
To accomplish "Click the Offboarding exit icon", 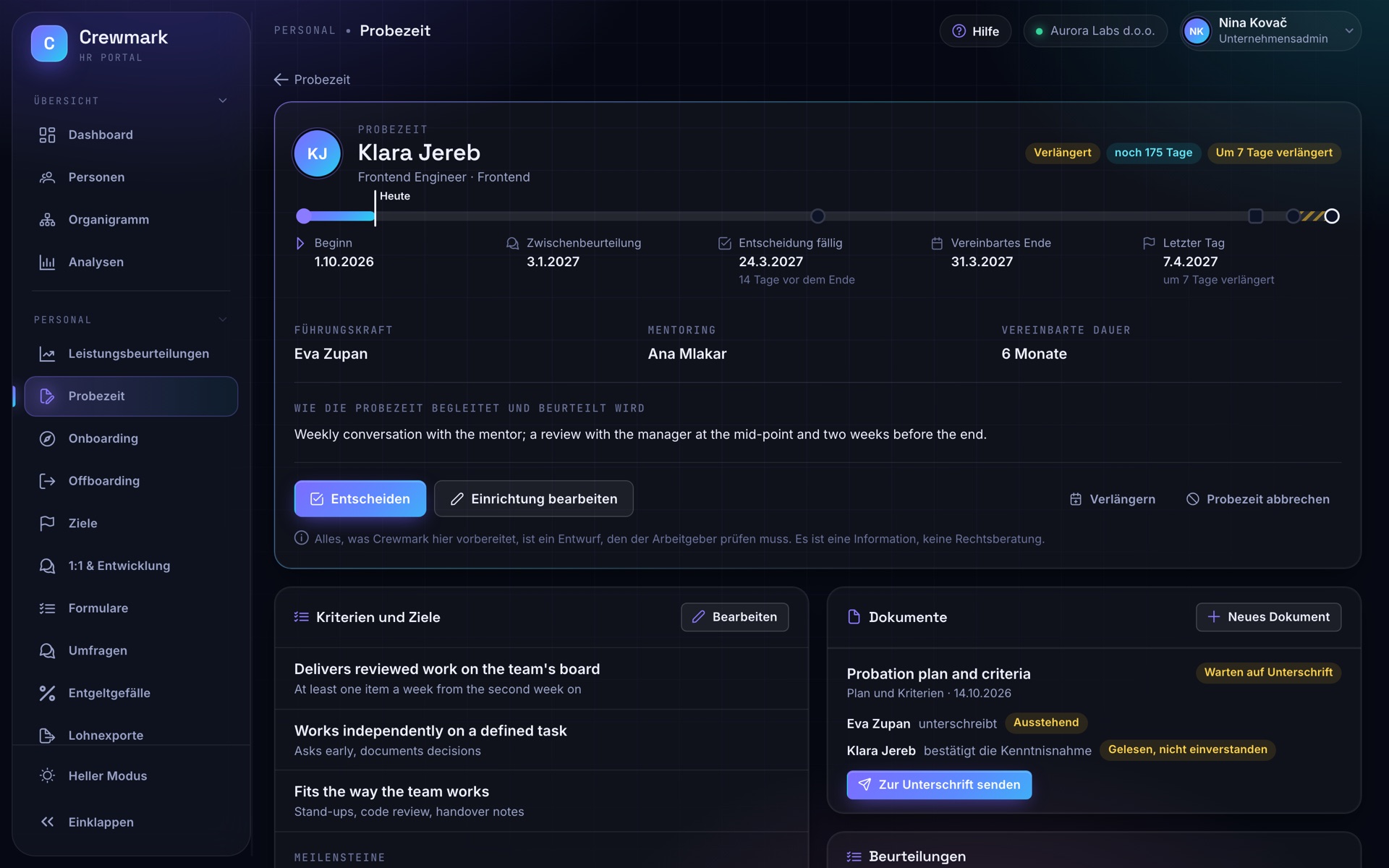I will pyautogui.click(x=47, y=481).
